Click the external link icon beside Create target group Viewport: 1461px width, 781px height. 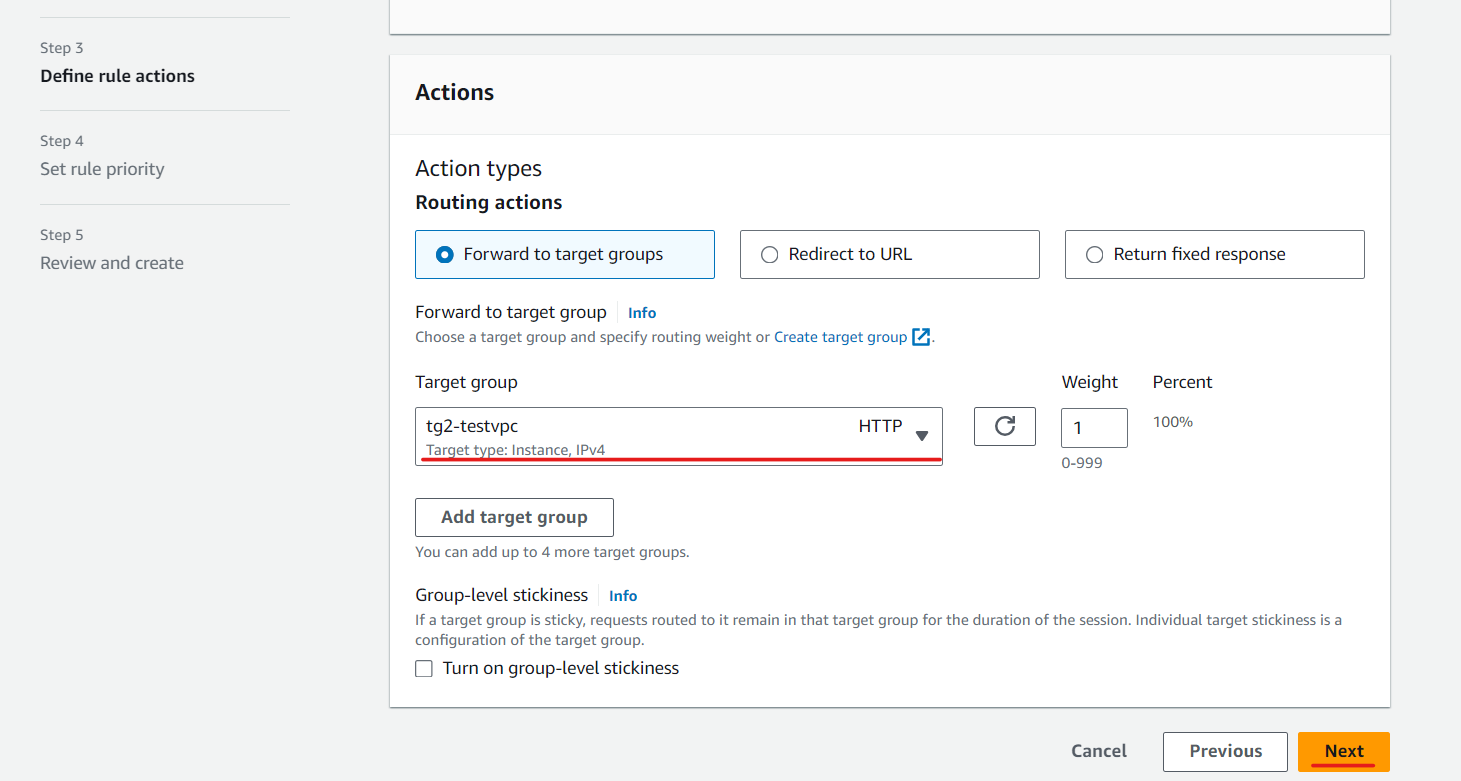921,337
